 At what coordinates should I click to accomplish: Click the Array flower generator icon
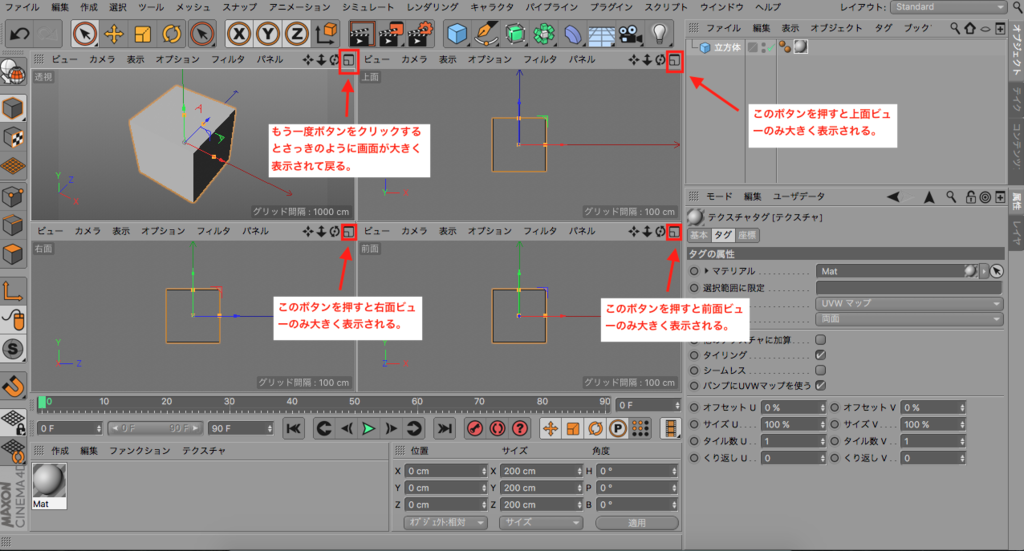[x=543, y=33]
